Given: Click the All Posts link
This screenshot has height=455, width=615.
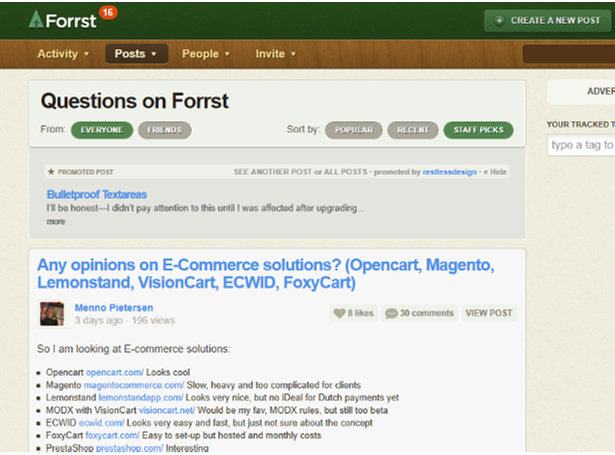Looking at the screenshot, I should pos(346,172).
